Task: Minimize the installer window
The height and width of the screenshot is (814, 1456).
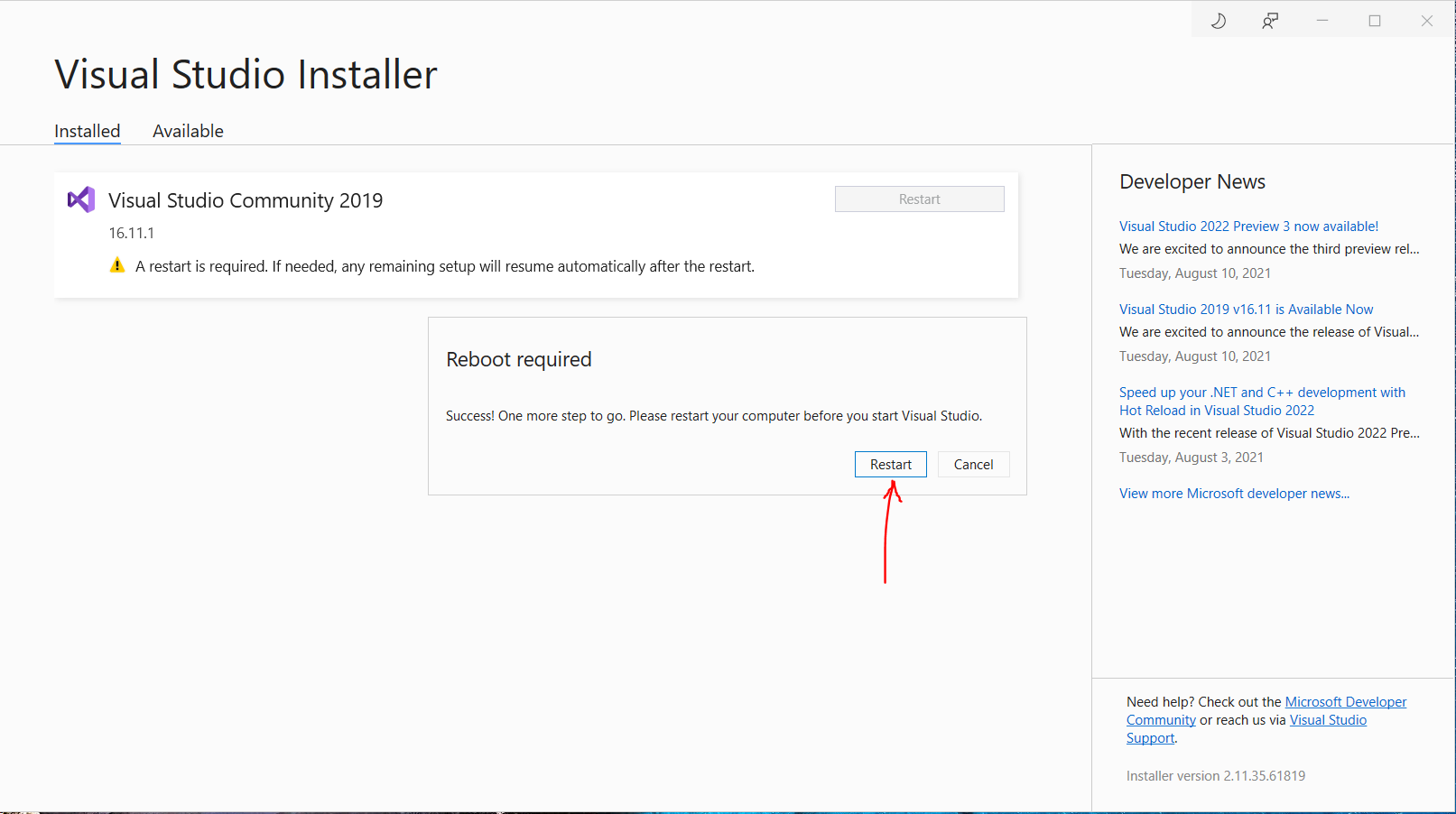Action: coord(1322,21)
